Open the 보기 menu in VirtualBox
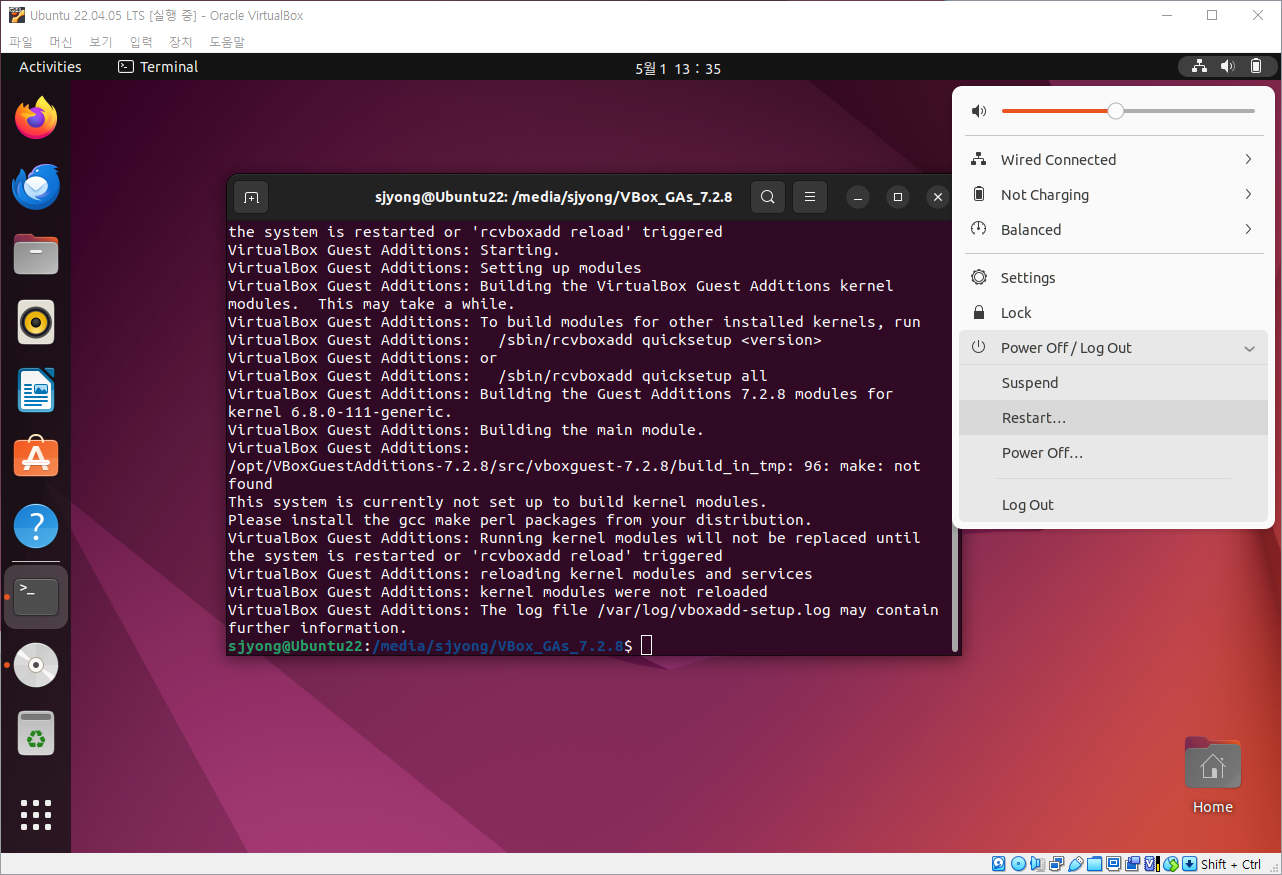Image resolution: width=1282 pixels, height=875 pixels. (x=101, y=42)
